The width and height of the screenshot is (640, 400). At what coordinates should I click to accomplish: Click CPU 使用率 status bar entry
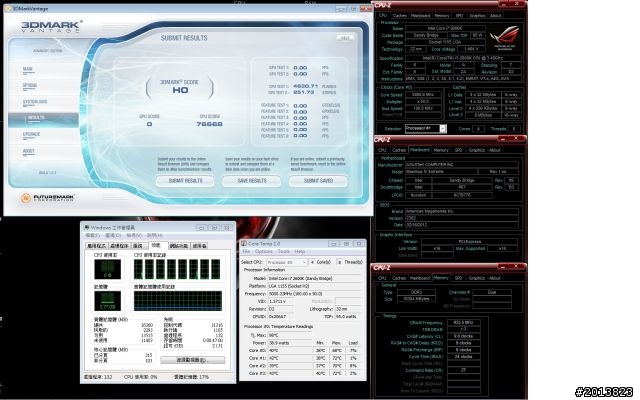click(141, 377)
